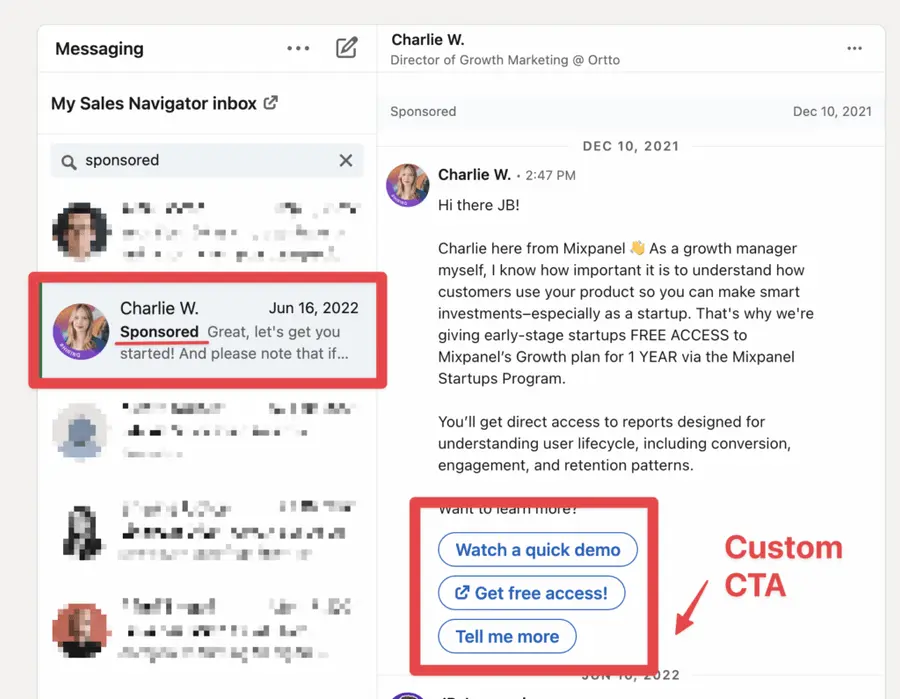The width and height of the screenshot is (900, 699).
Task: Click Charlie W.'s name in the header
Action: click(x=427, y=39)
